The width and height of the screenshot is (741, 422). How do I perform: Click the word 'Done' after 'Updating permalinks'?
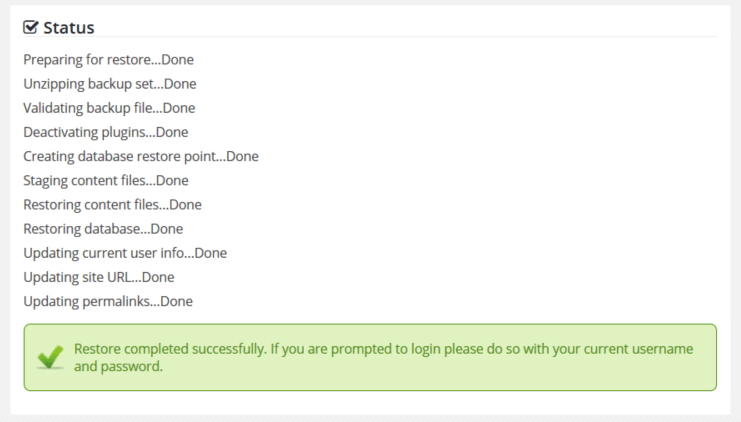click(x=176, y=301)
